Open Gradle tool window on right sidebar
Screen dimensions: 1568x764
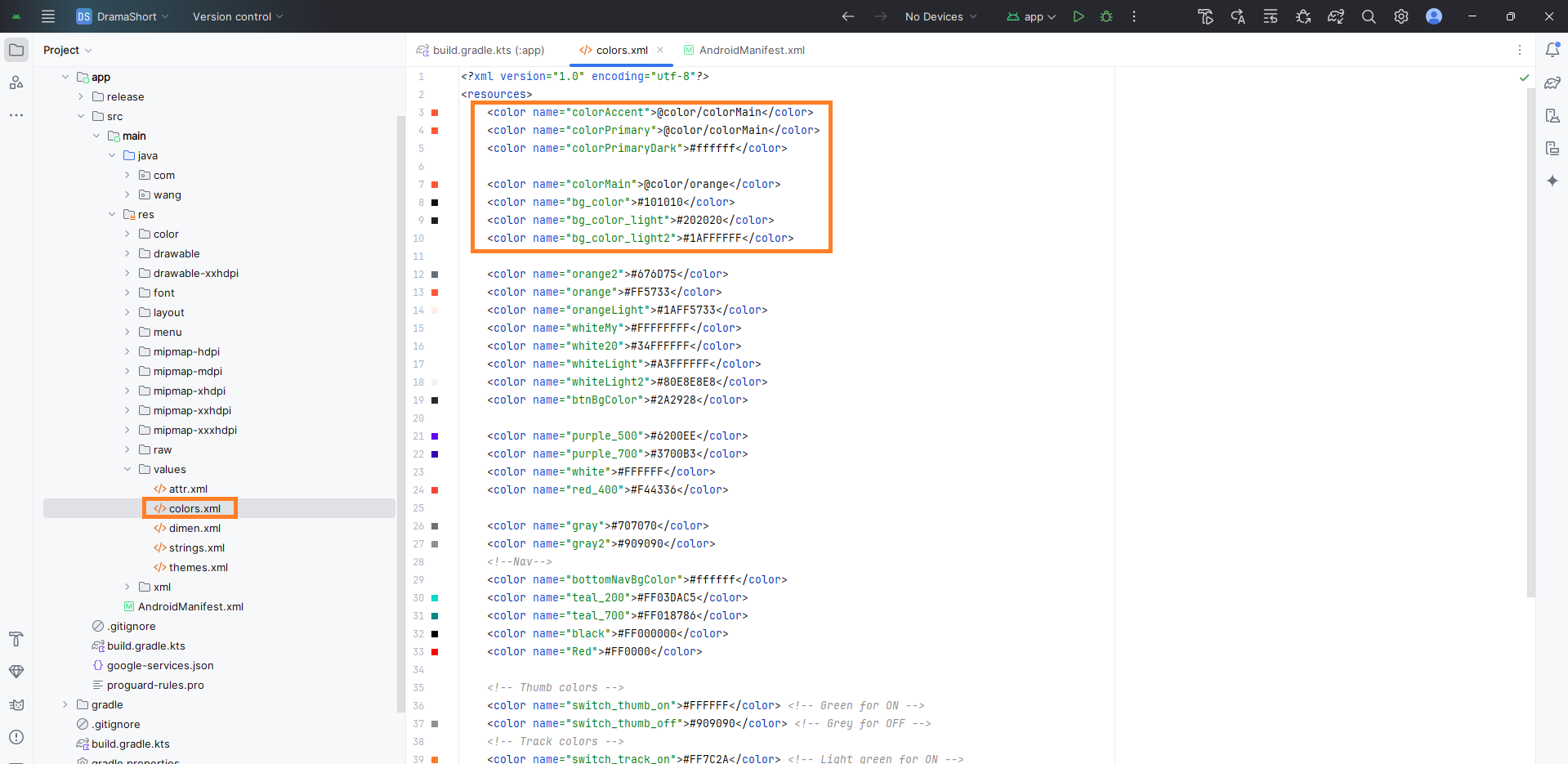pos(1552,83)
